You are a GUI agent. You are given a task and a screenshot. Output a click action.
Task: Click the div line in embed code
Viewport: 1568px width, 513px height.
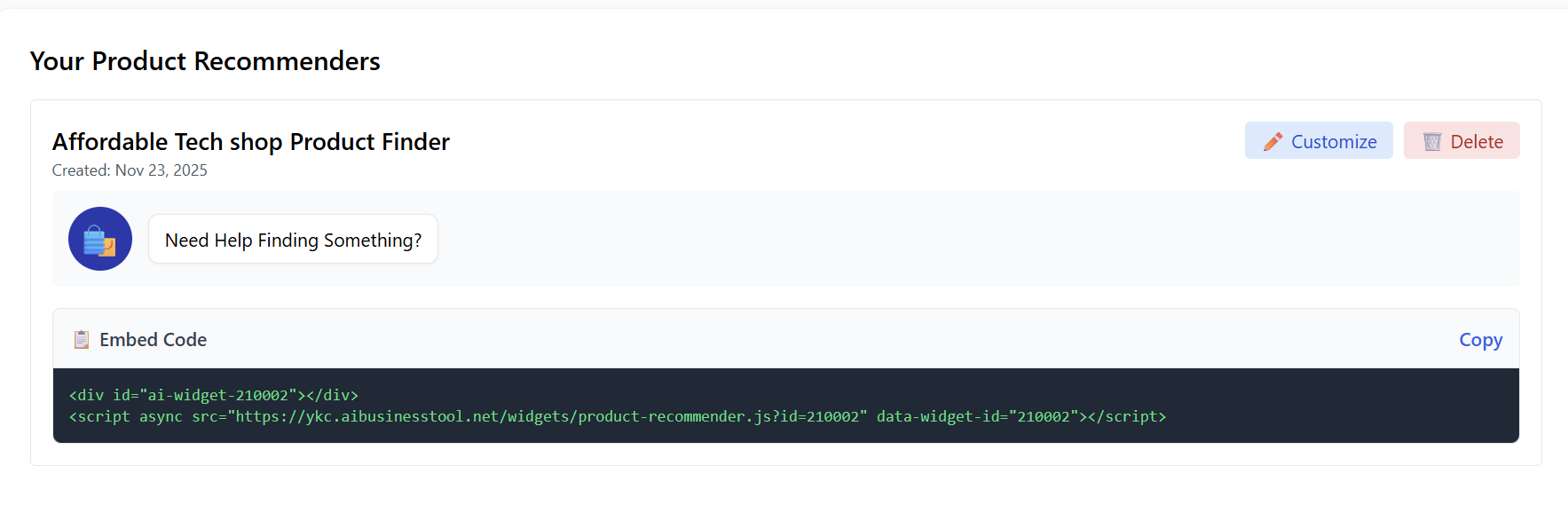[x=213, y=395]
